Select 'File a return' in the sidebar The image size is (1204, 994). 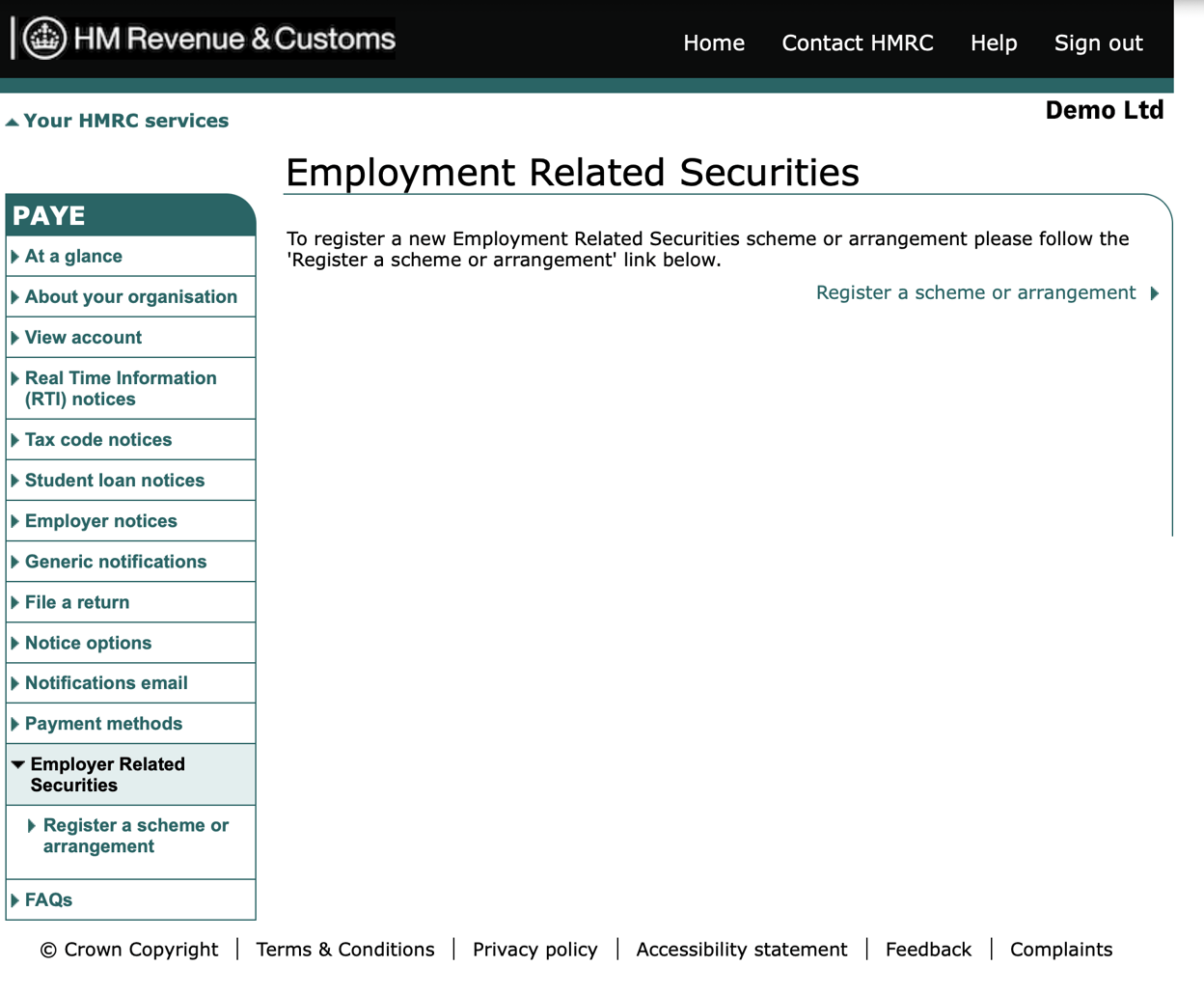tap(78, 601)
